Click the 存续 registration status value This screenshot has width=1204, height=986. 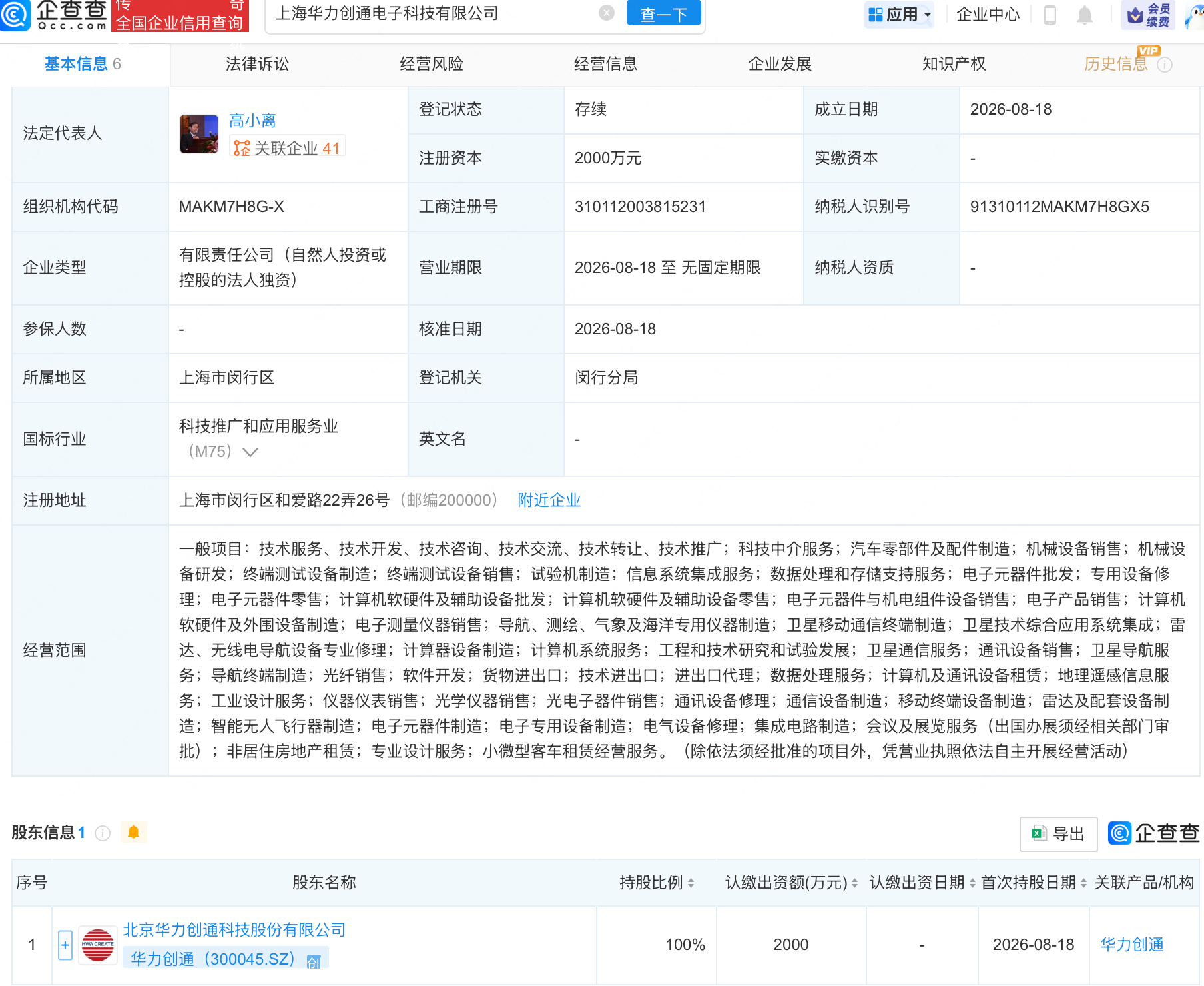point(591,109)
